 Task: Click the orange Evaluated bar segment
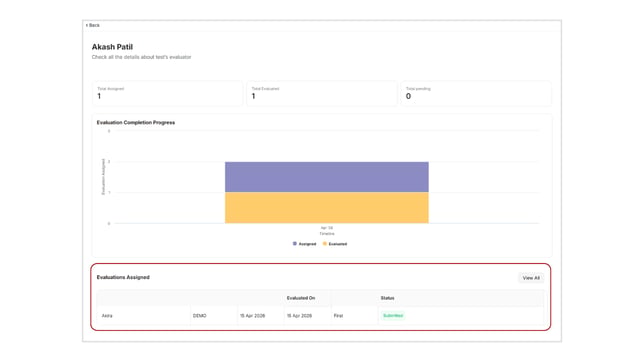point(327,208)
